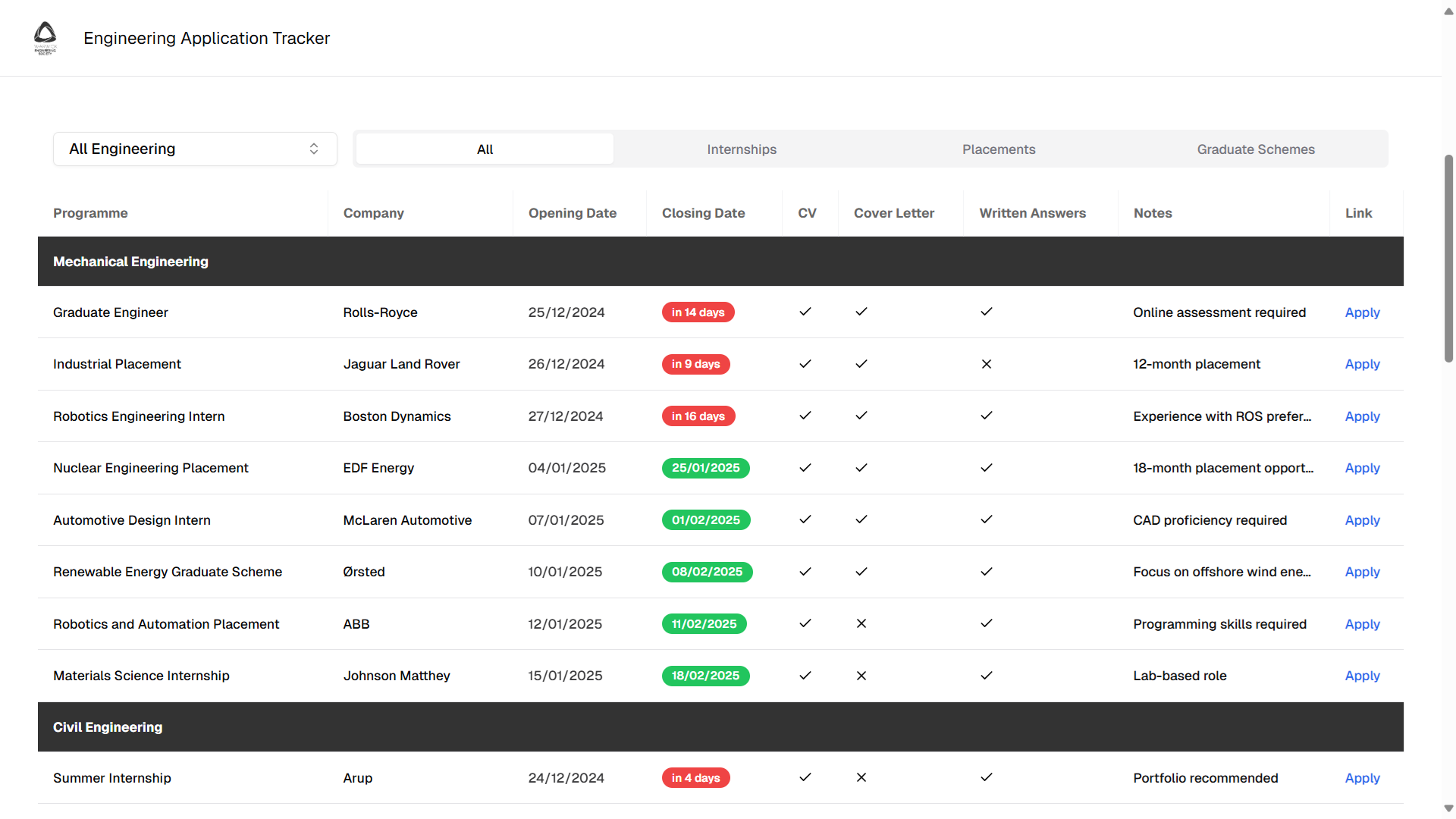The image size is (1456, 819).
Task: Click the Closing Date column header
Action: (x=703, y=213)
